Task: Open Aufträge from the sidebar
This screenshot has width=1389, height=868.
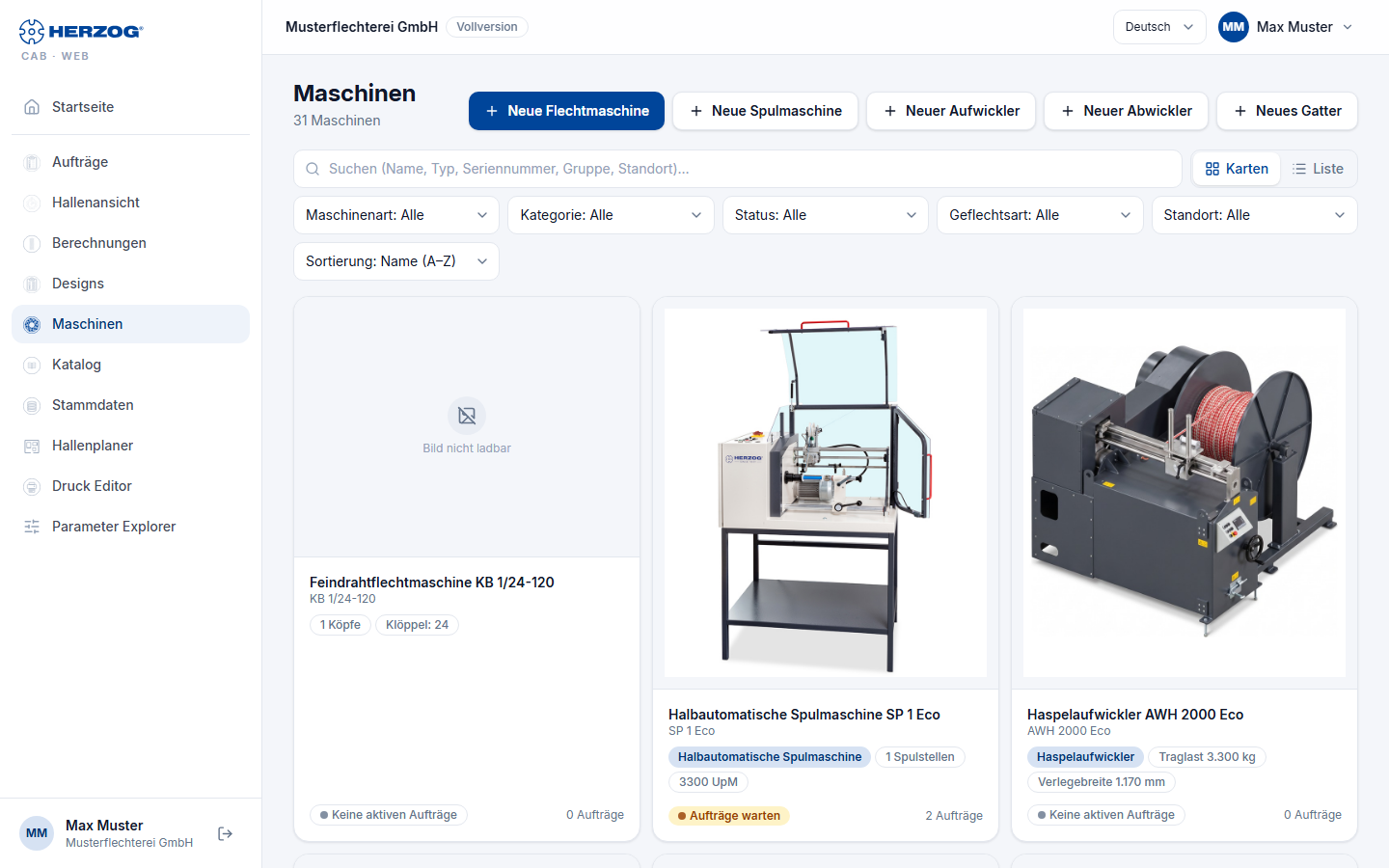Action: (131, 162)
